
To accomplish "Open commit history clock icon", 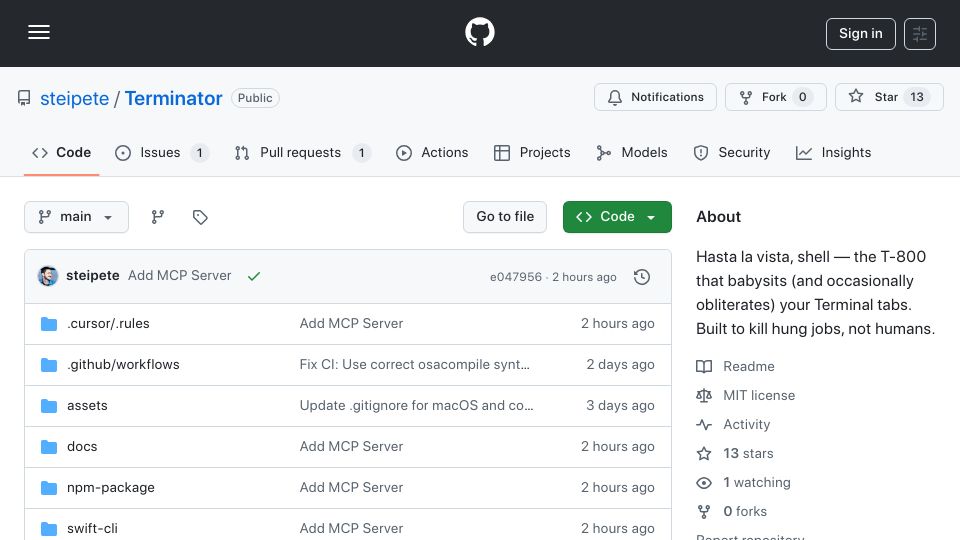I will coord(642,277).
